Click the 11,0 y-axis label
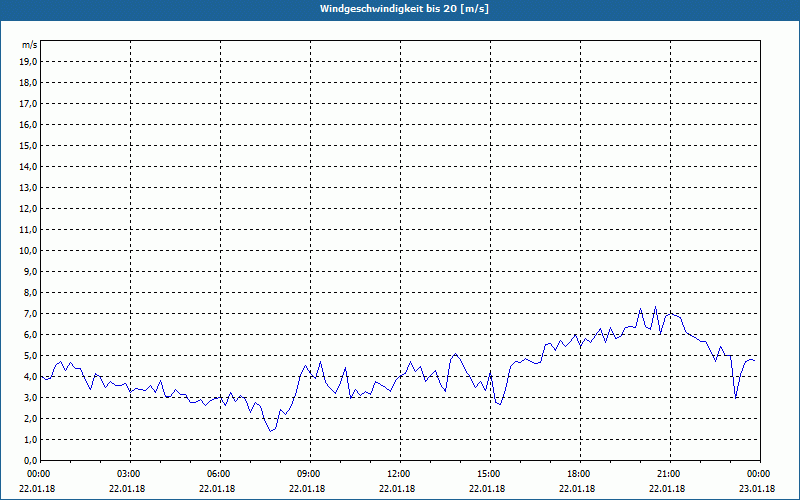The height and width of the screenshot is (500, 800). coord(28,230)
